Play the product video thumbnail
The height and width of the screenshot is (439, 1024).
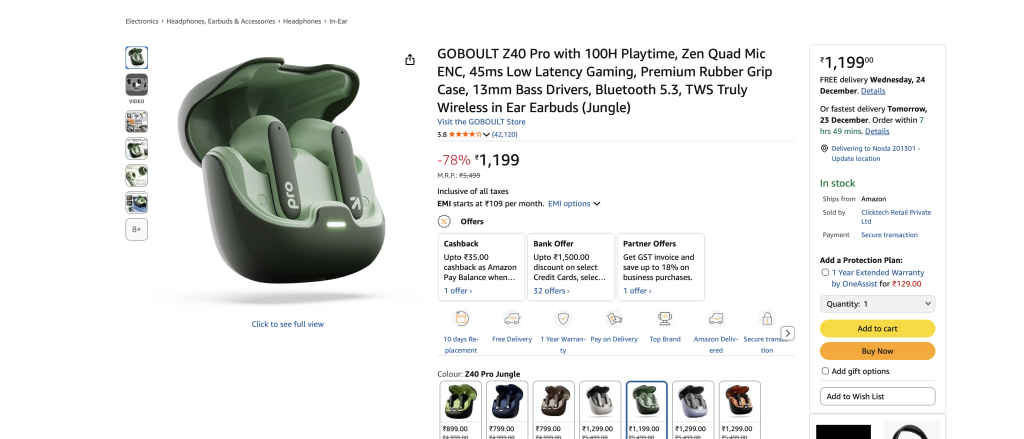point(137,85)
